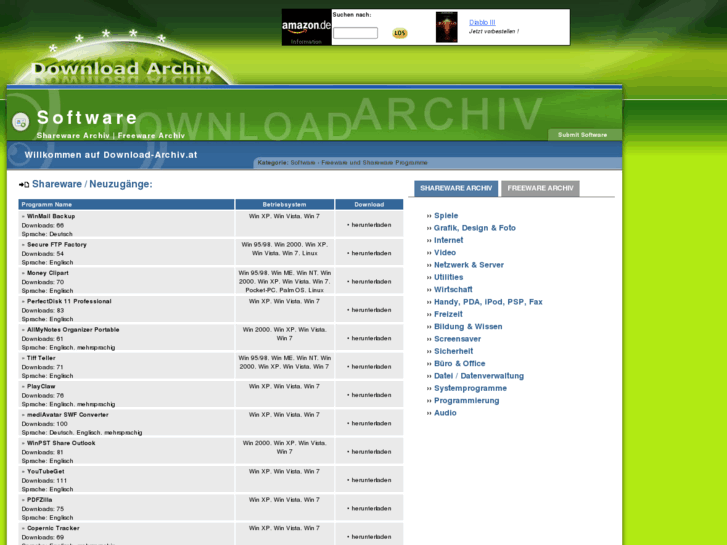727x545 pixels.
Task: Click herunterladen for Tiff Teller
Action: point(371,366)
